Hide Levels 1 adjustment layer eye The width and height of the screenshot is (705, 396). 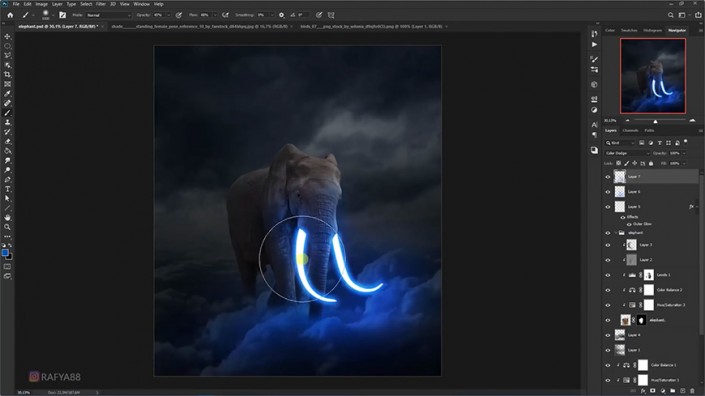pyautogui.click(x=608, y=275)
